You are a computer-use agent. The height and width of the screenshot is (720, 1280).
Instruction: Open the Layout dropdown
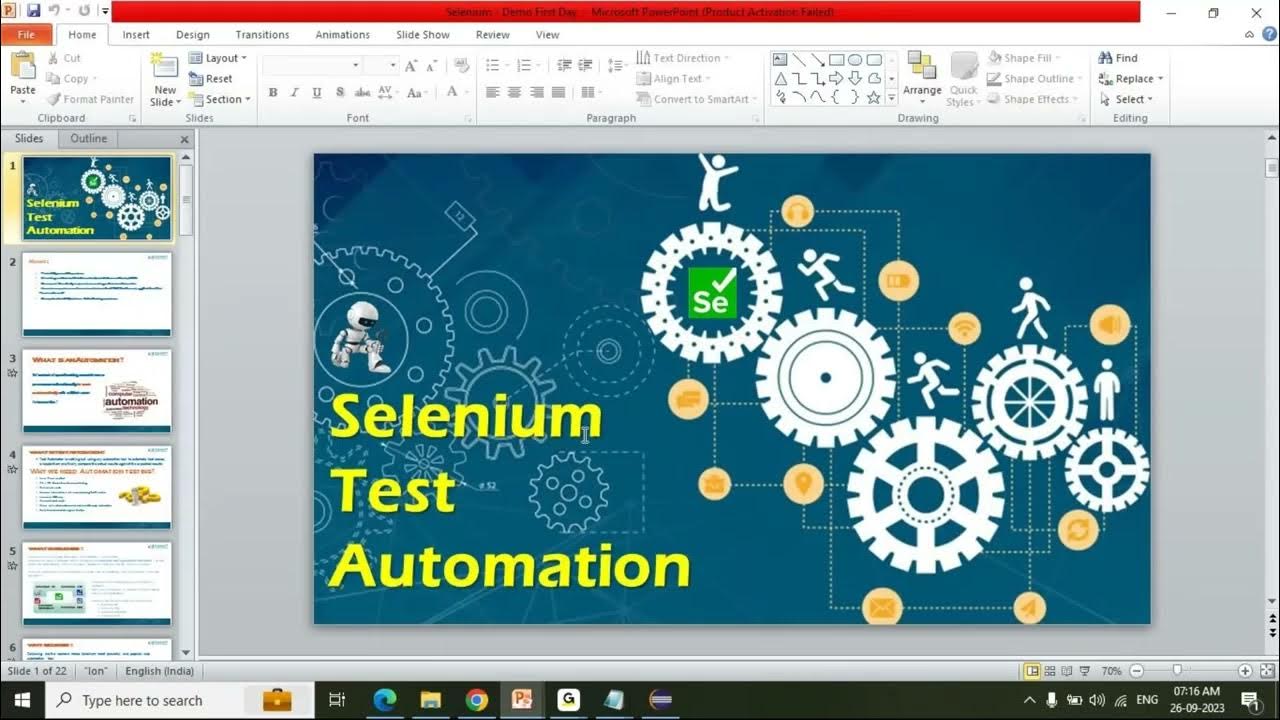tap(218, 58)
